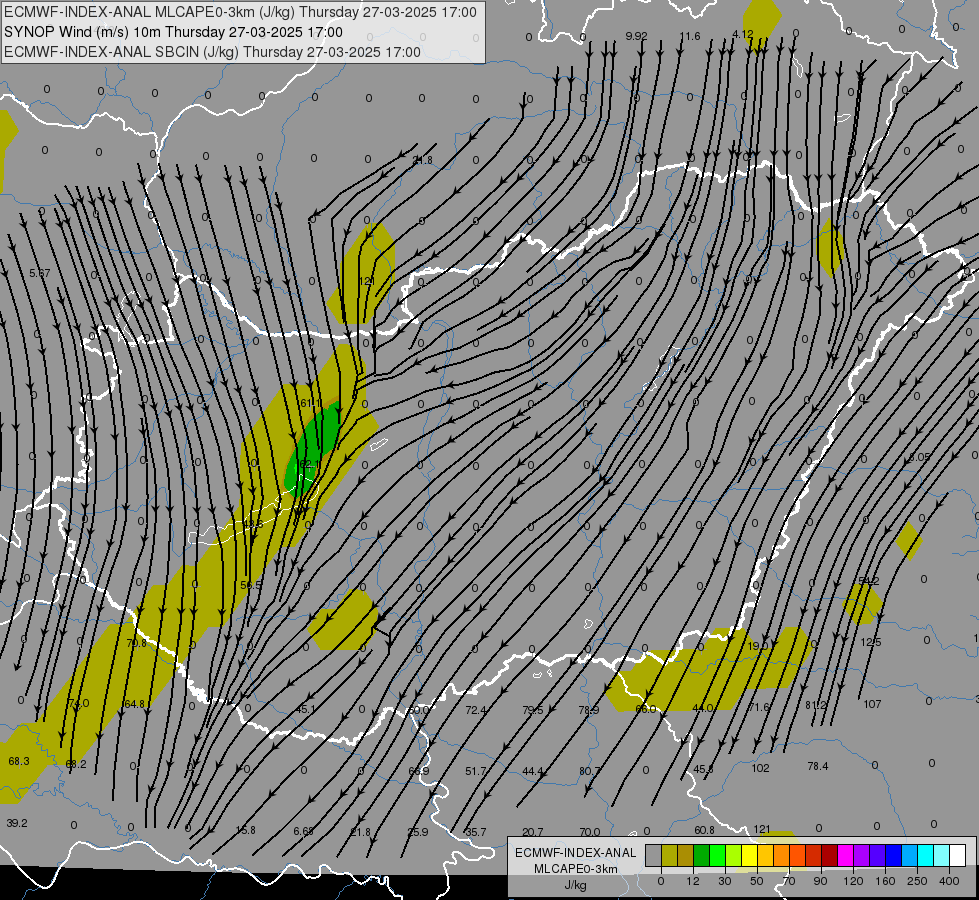Click the map value 107

872,704
